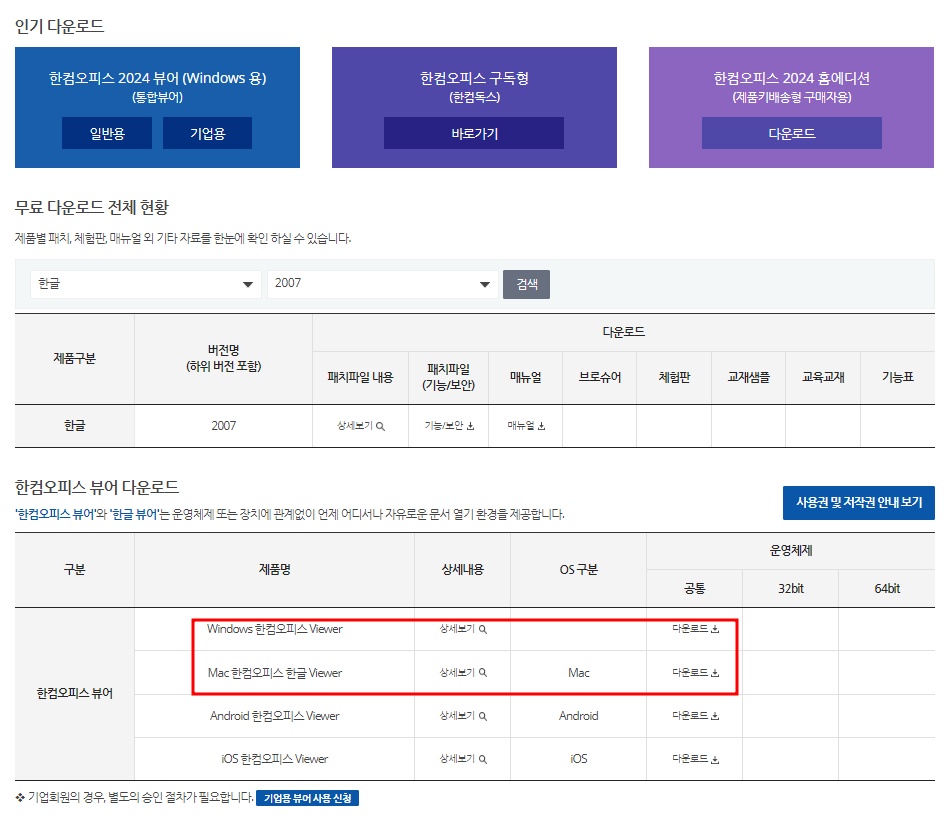950x818 pixels.
Task: Click the 교육교재 column header
Action: [x=823, y=377]
